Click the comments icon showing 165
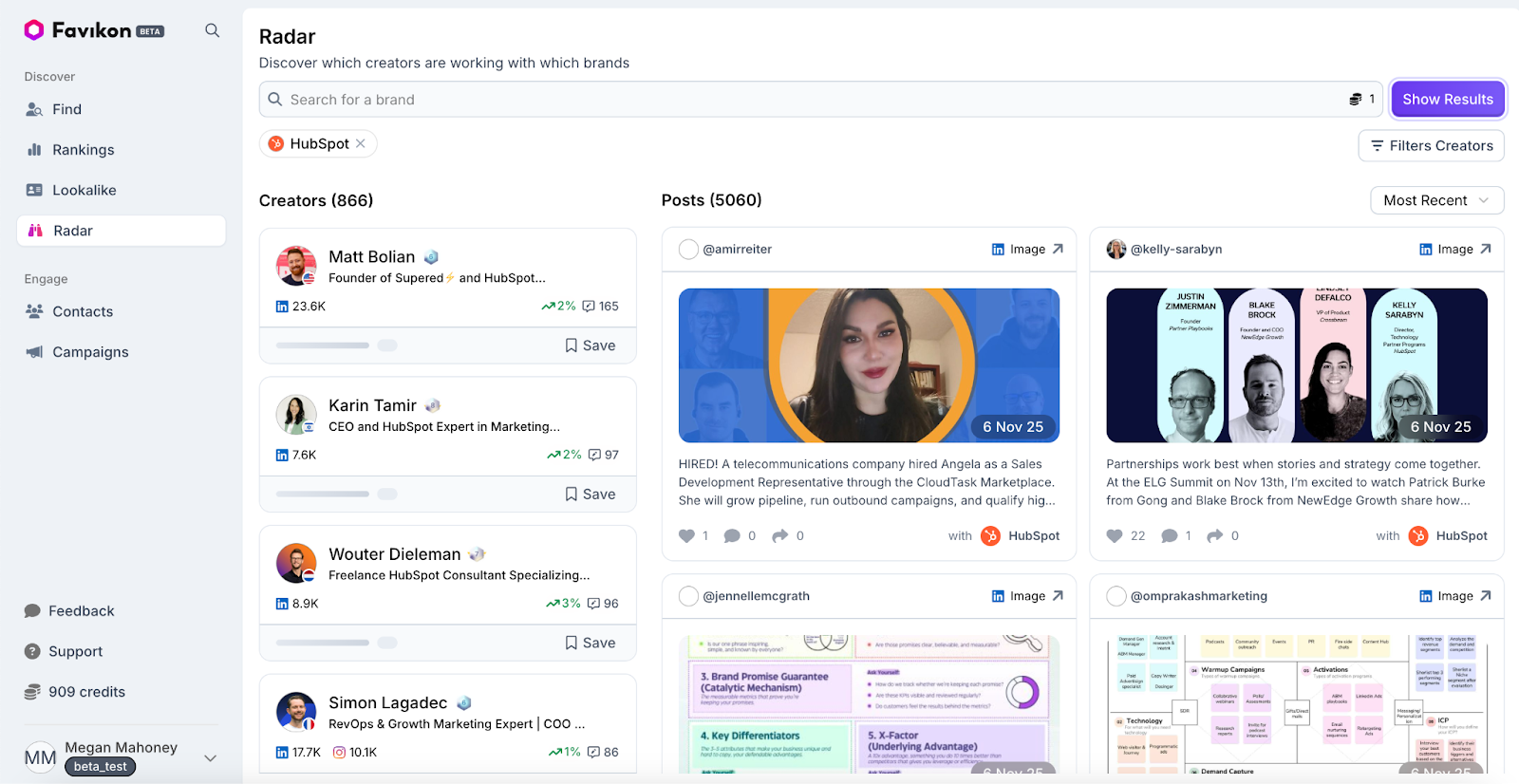This screenshot has height=784, width=1519. tap(589, 307)
